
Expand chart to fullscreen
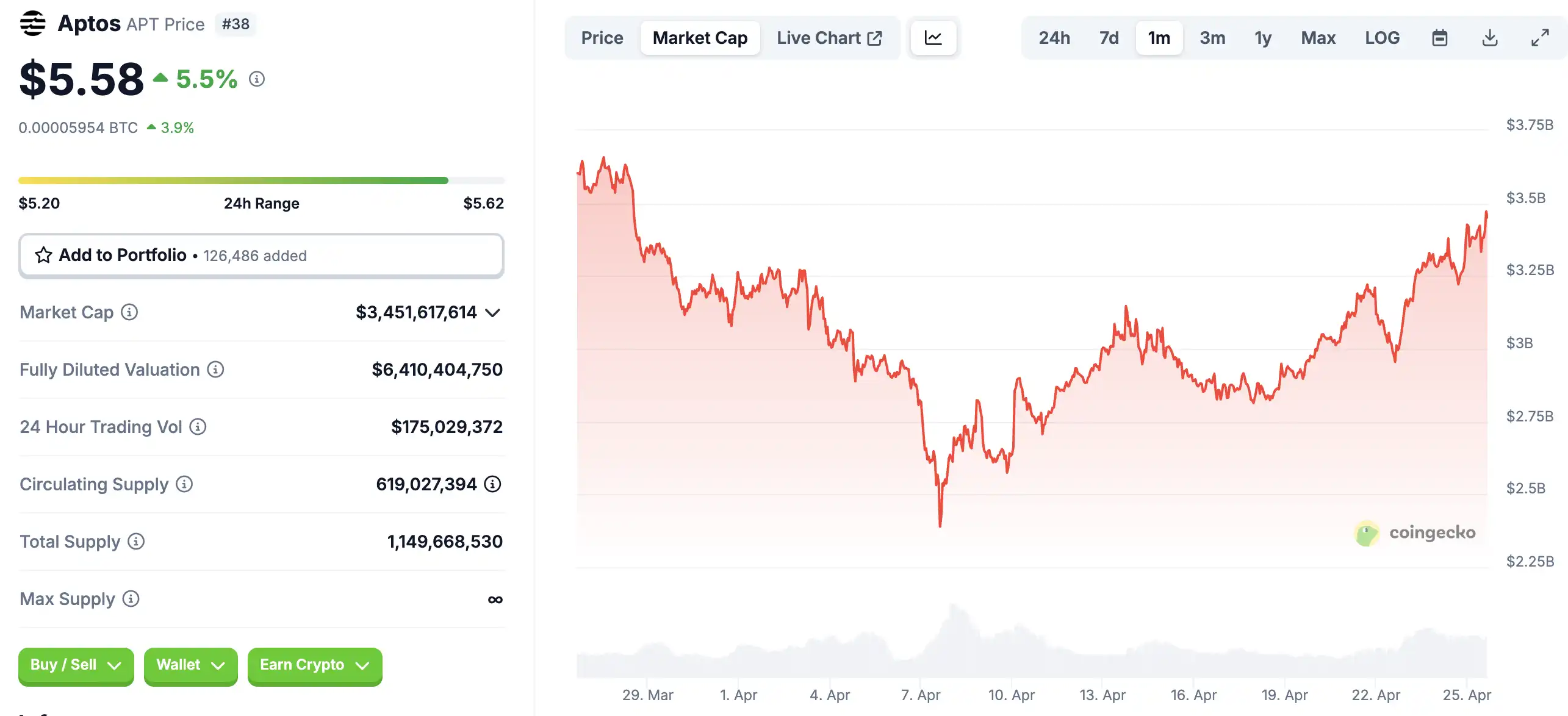pyautogui.click(x=1540, y=38)
